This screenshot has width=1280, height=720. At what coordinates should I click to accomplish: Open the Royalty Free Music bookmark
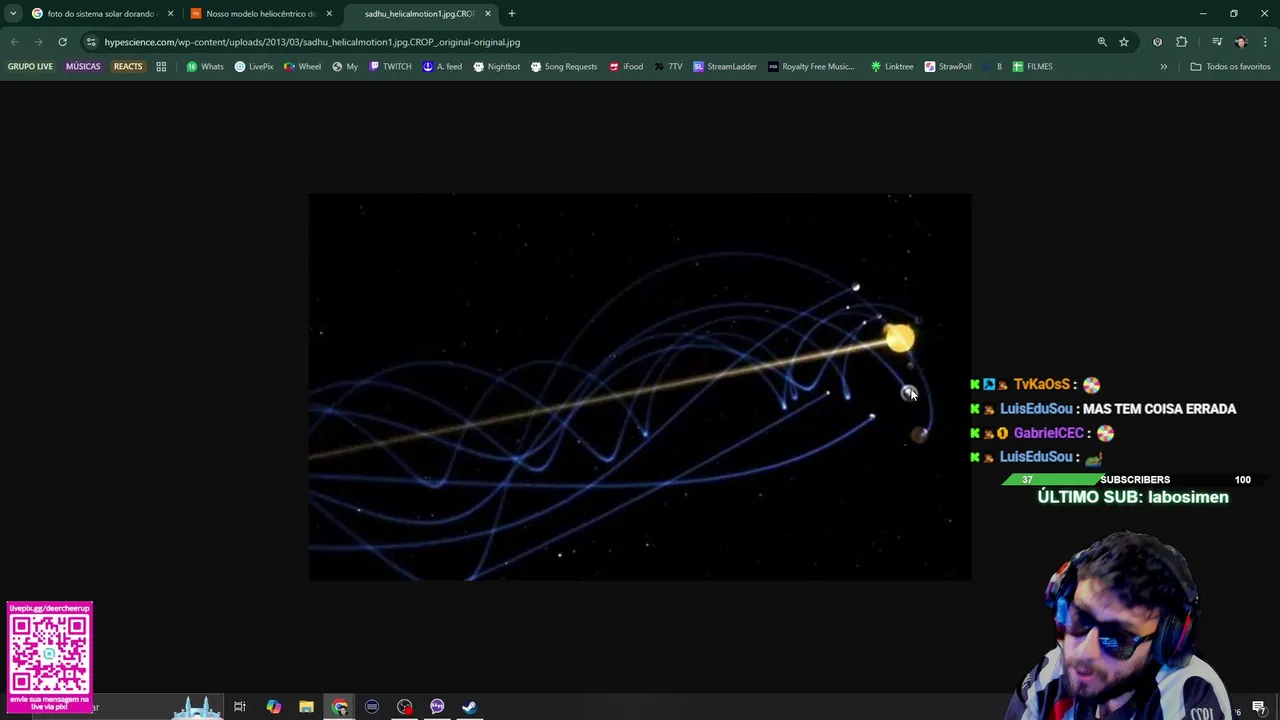(811, 67)
